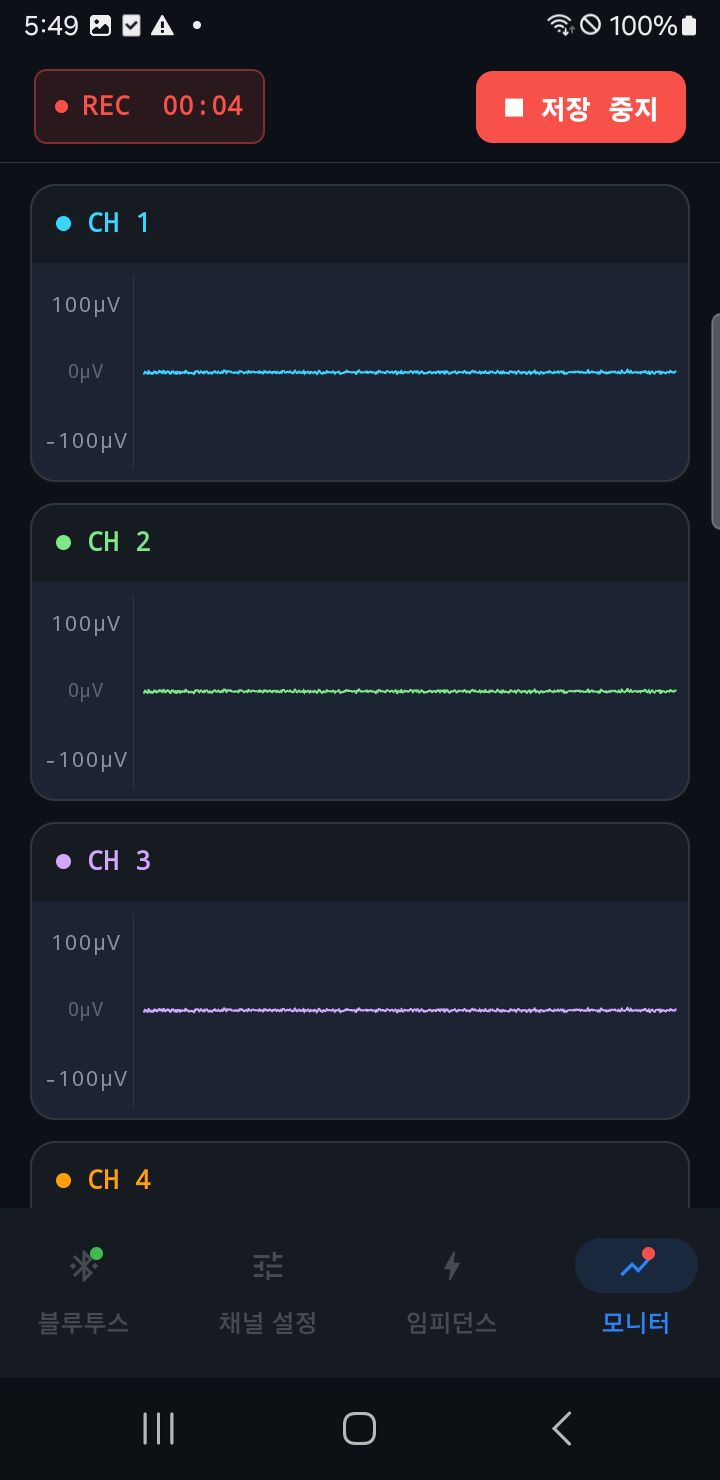
Task: Tap the stop square icon in 저장 중지
Action: point(514,107)
